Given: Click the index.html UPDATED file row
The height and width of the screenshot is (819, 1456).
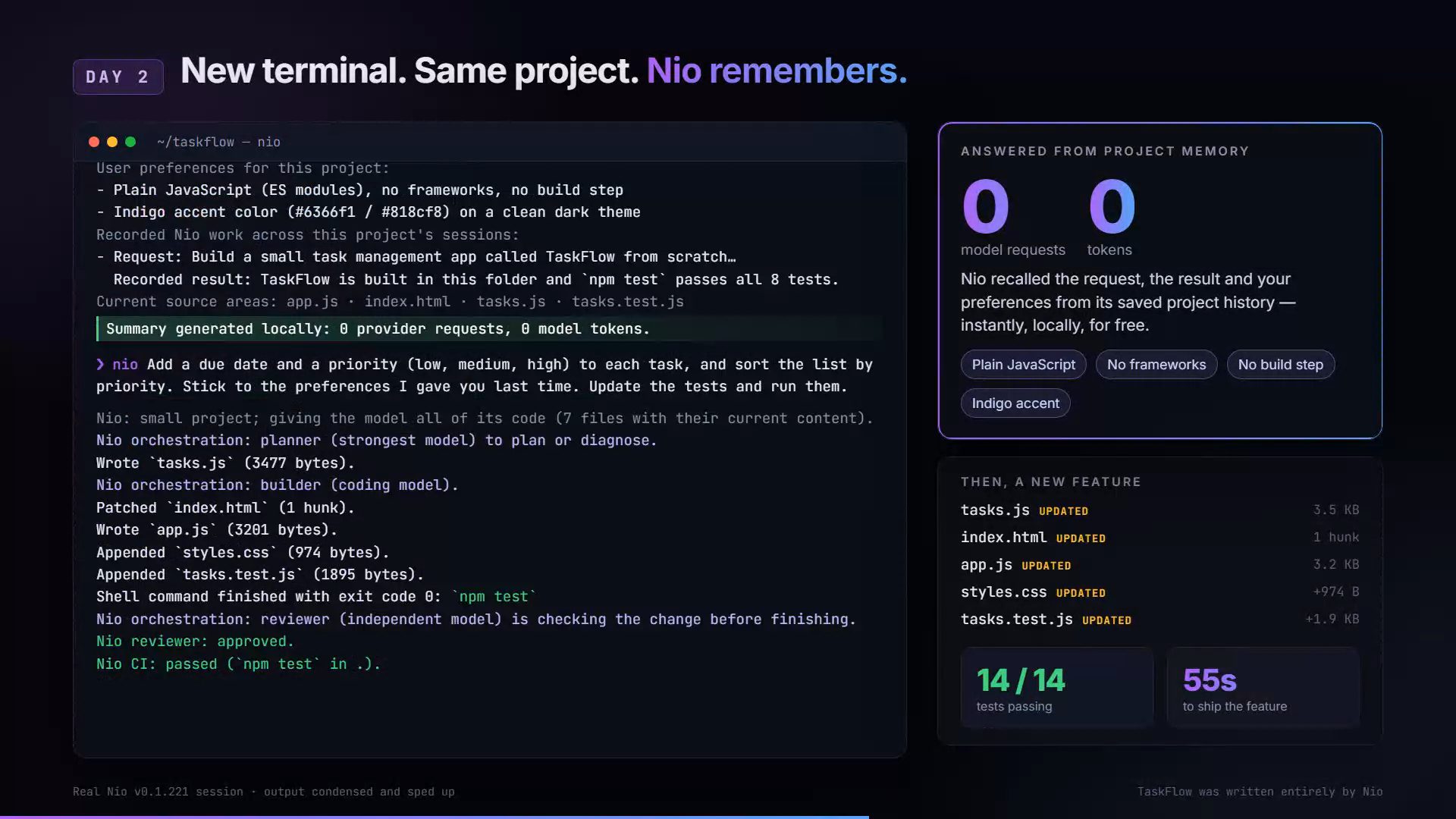Looking at the screenshot, I should [x=1159, y=538].
